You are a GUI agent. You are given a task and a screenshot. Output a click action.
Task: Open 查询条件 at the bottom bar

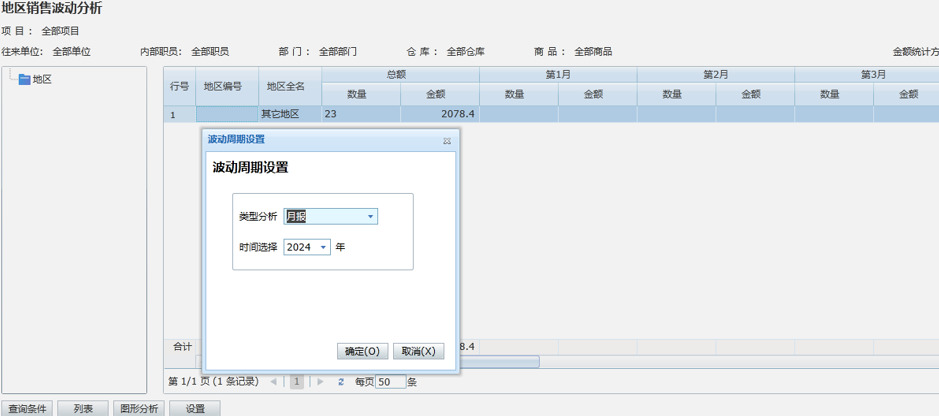click(28, 408)
